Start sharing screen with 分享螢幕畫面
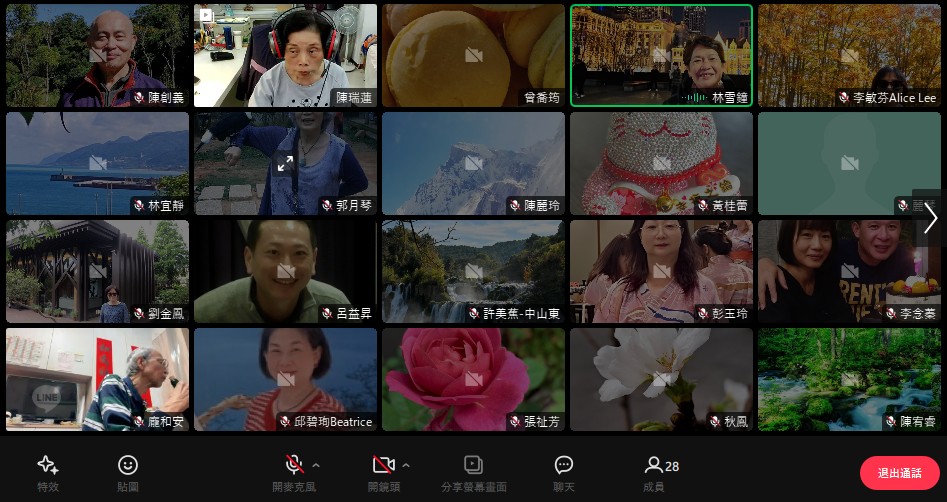This screenshot has height=502, width=947. point(473,471)
